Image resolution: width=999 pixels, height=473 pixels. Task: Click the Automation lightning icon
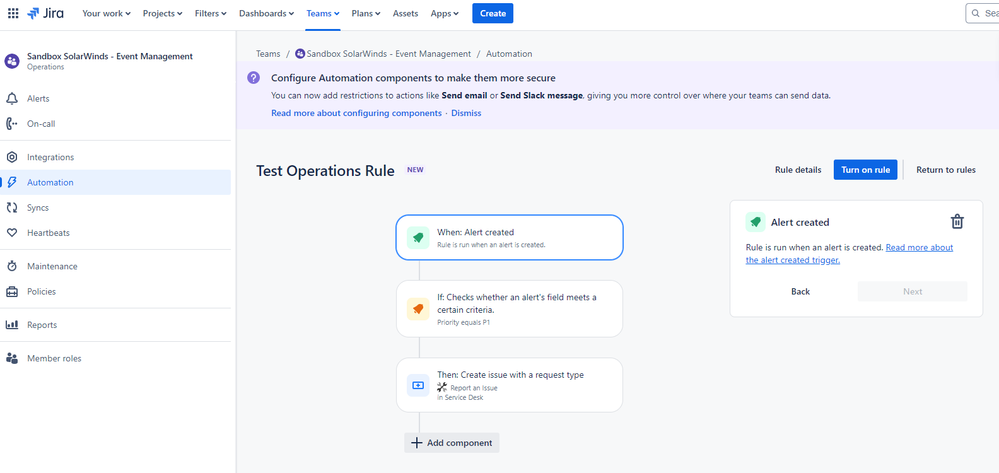point(11,182)
